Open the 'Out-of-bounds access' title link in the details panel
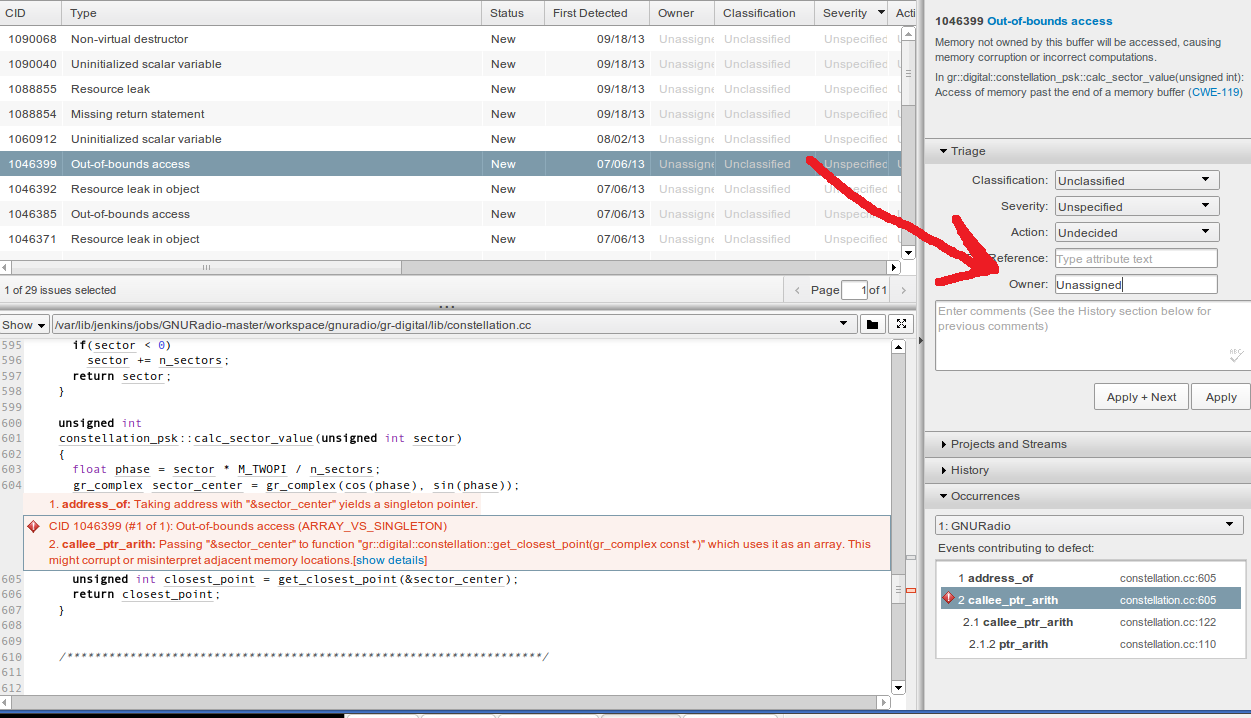This screenshot has height=718, width=1251. (1049, 21)
